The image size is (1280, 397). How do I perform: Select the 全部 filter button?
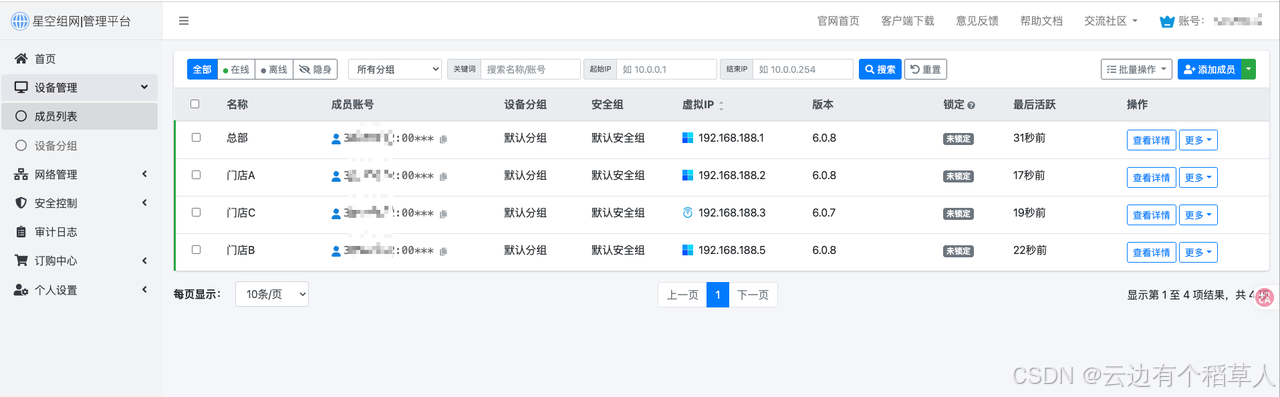[202, 69]
